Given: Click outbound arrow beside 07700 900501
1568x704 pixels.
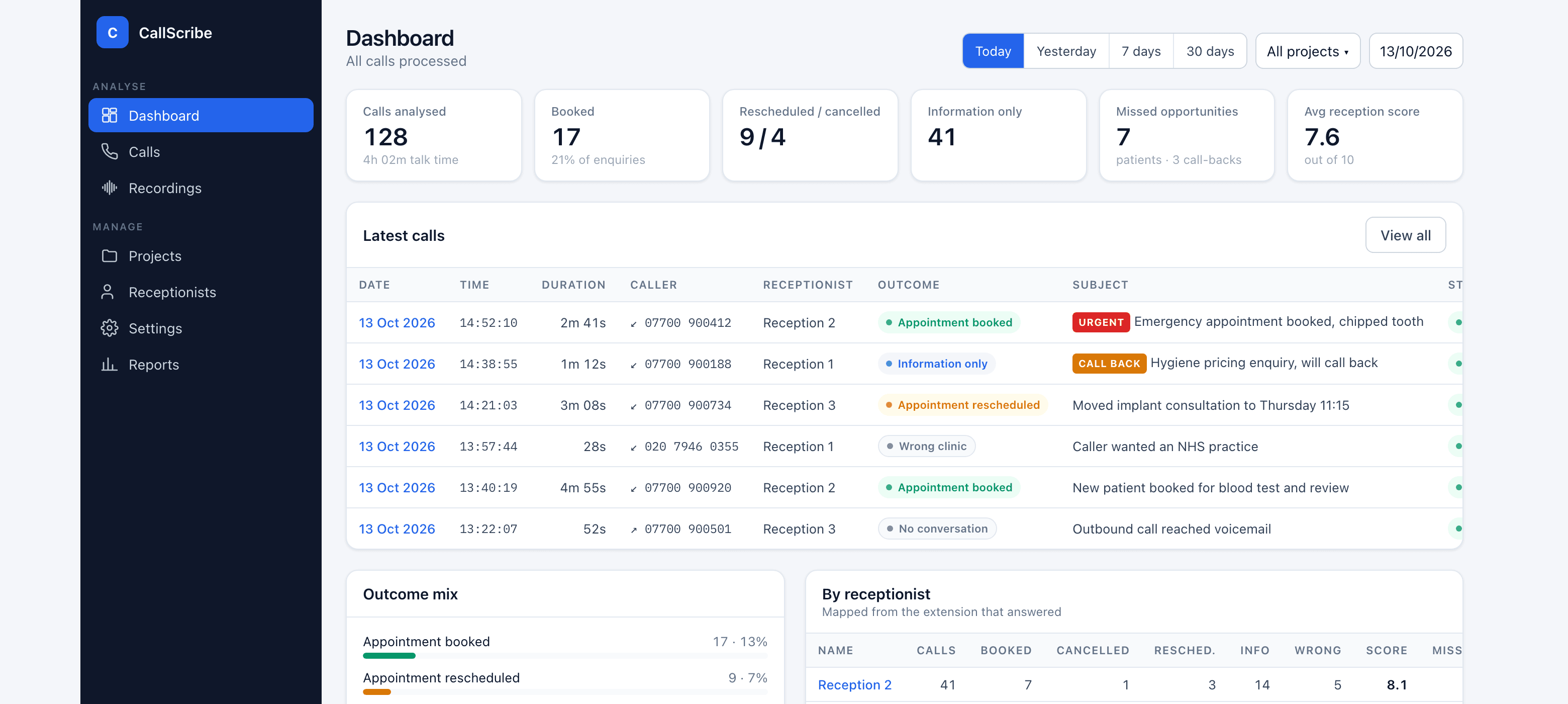Looking at the screenshot, I should click(634, 530).
